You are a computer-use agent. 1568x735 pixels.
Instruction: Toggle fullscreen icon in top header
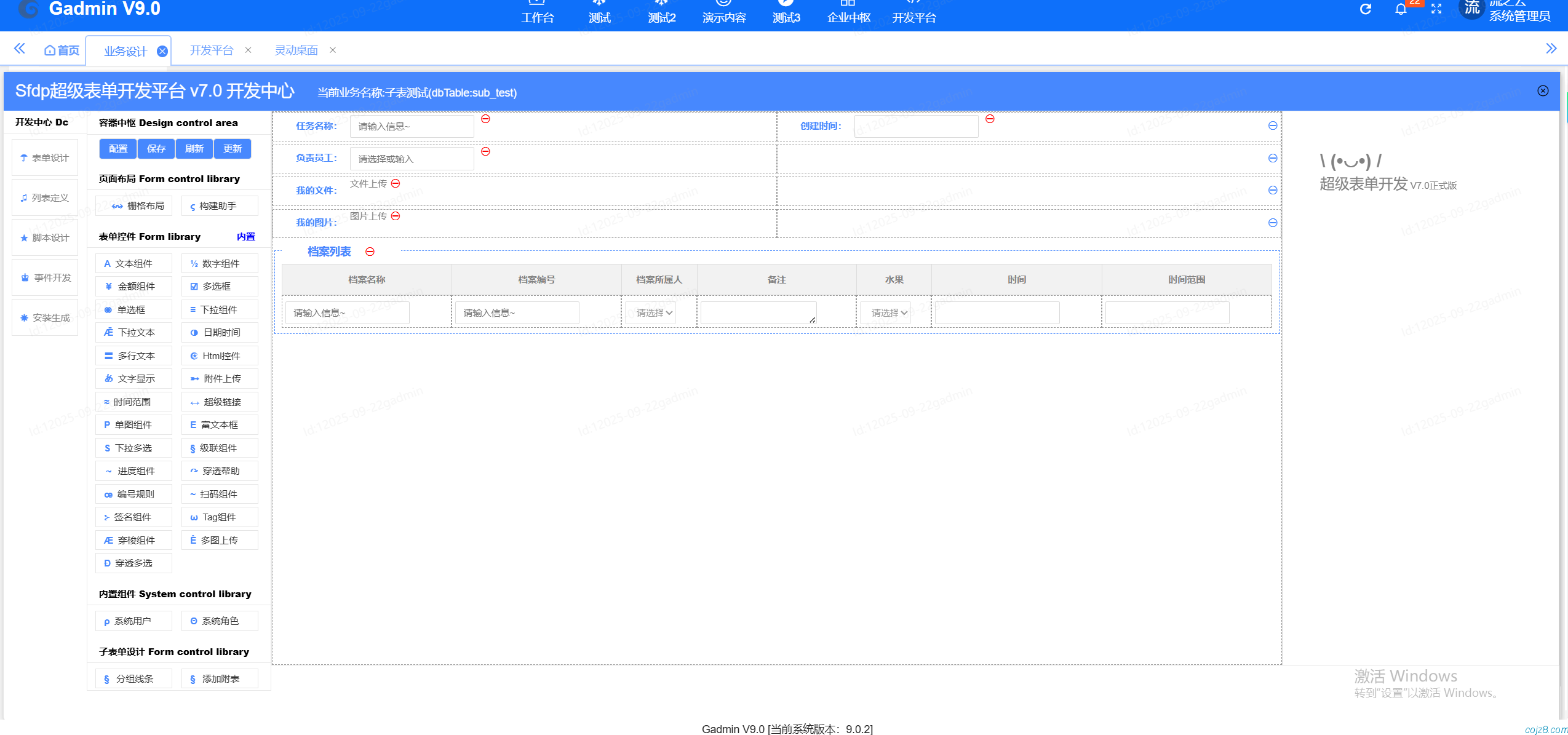pyautogui.click(x=1436, y=9)
